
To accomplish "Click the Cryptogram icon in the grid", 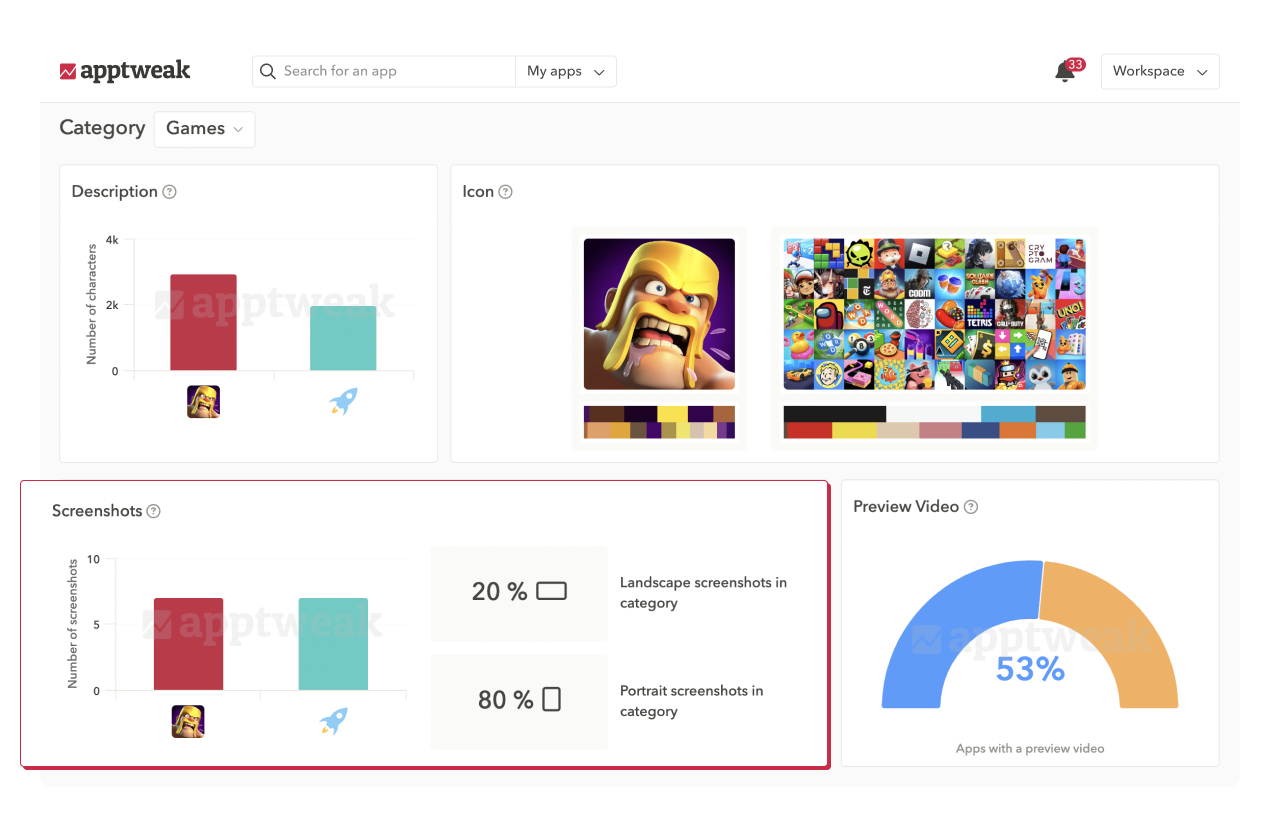I will pos(1040,254).
